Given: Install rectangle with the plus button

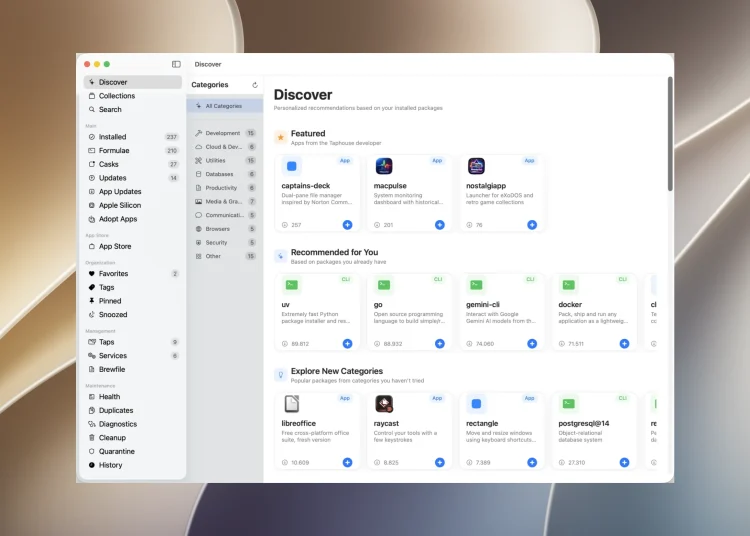Looking at the screenshot, I should pyautogui.click(x=532, y=462).
